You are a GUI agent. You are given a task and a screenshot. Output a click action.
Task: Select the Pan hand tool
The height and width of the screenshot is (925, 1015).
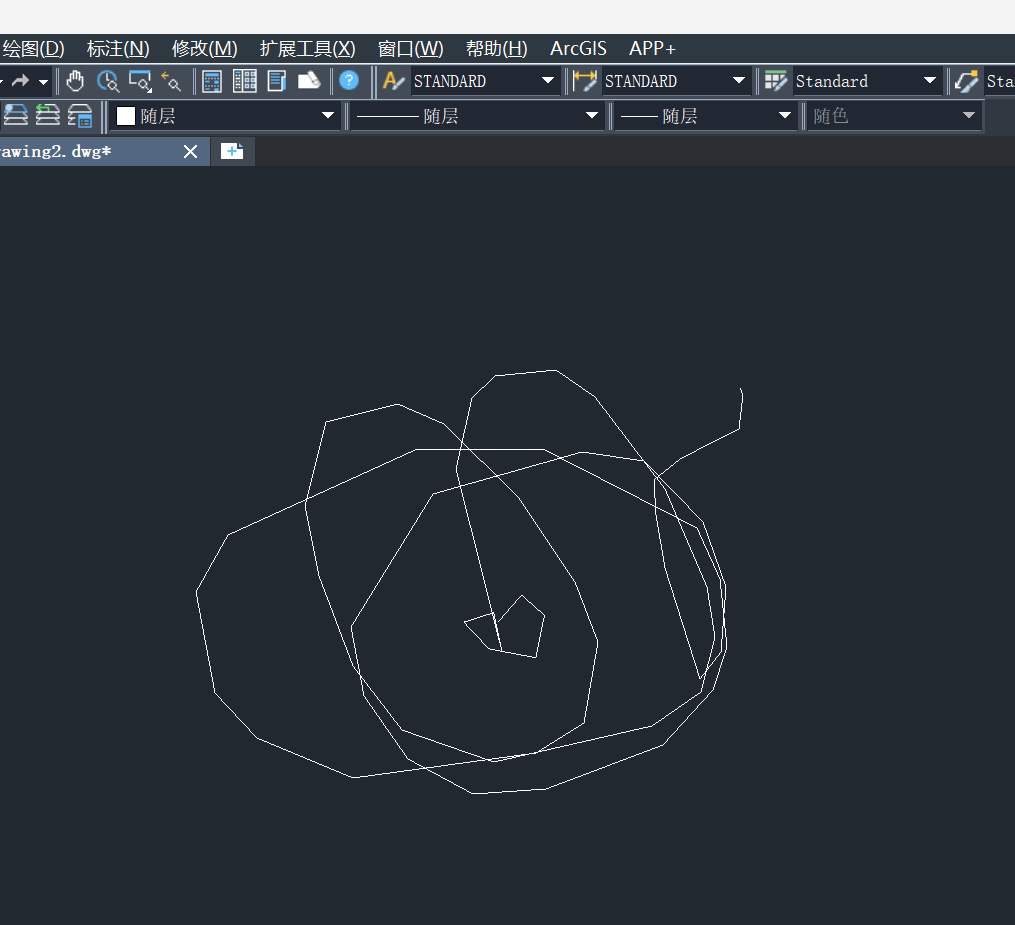(76, 81)
